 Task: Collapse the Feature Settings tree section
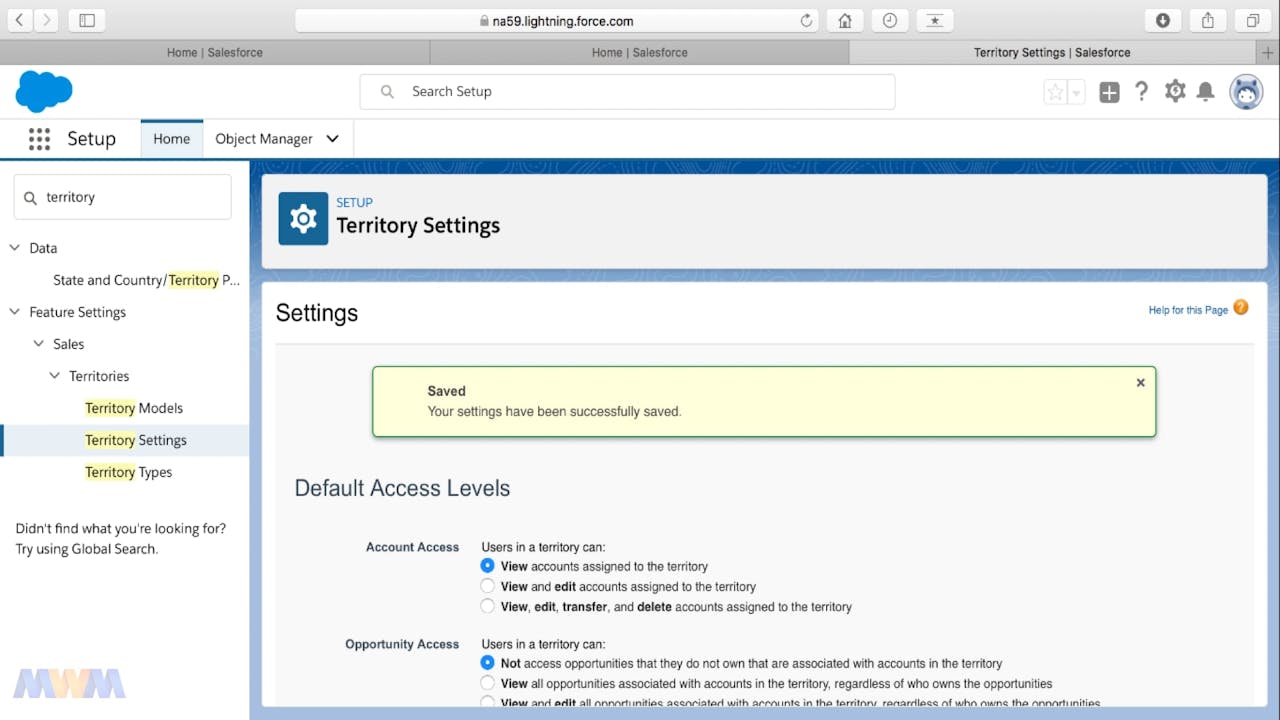tap(14, 312)
